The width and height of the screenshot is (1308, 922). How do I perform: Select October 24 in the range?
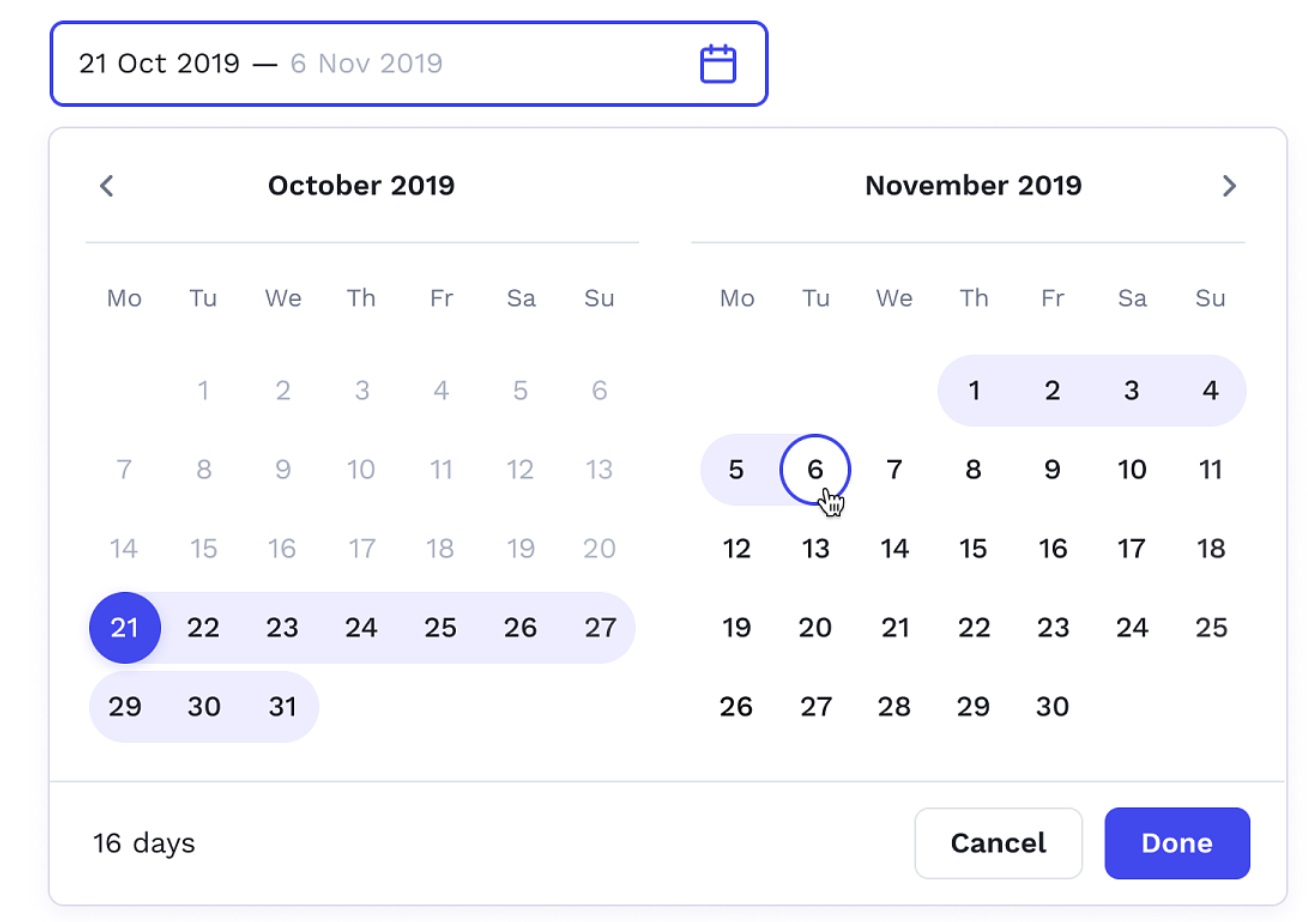(361, 628)
